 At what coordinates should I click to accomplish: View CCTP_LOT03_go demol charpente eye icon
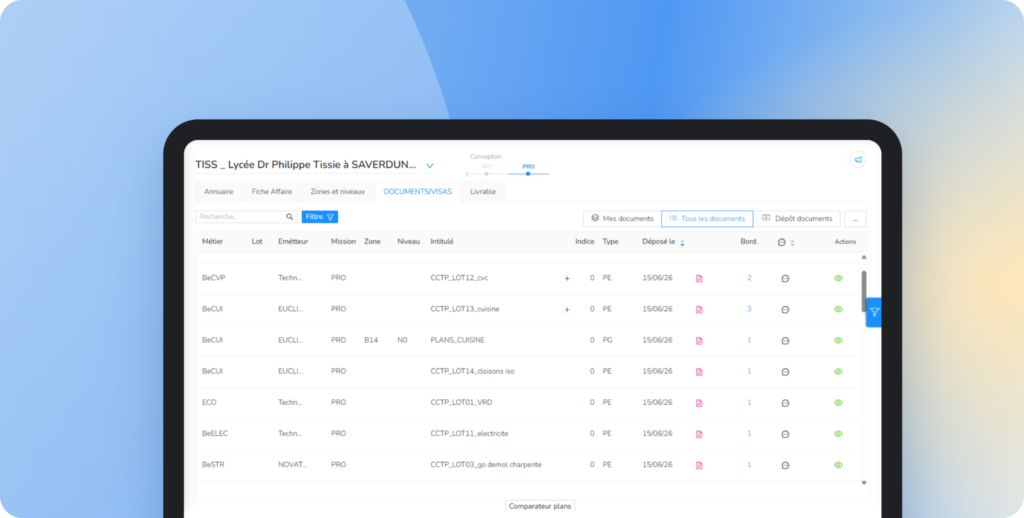point(839,465)
